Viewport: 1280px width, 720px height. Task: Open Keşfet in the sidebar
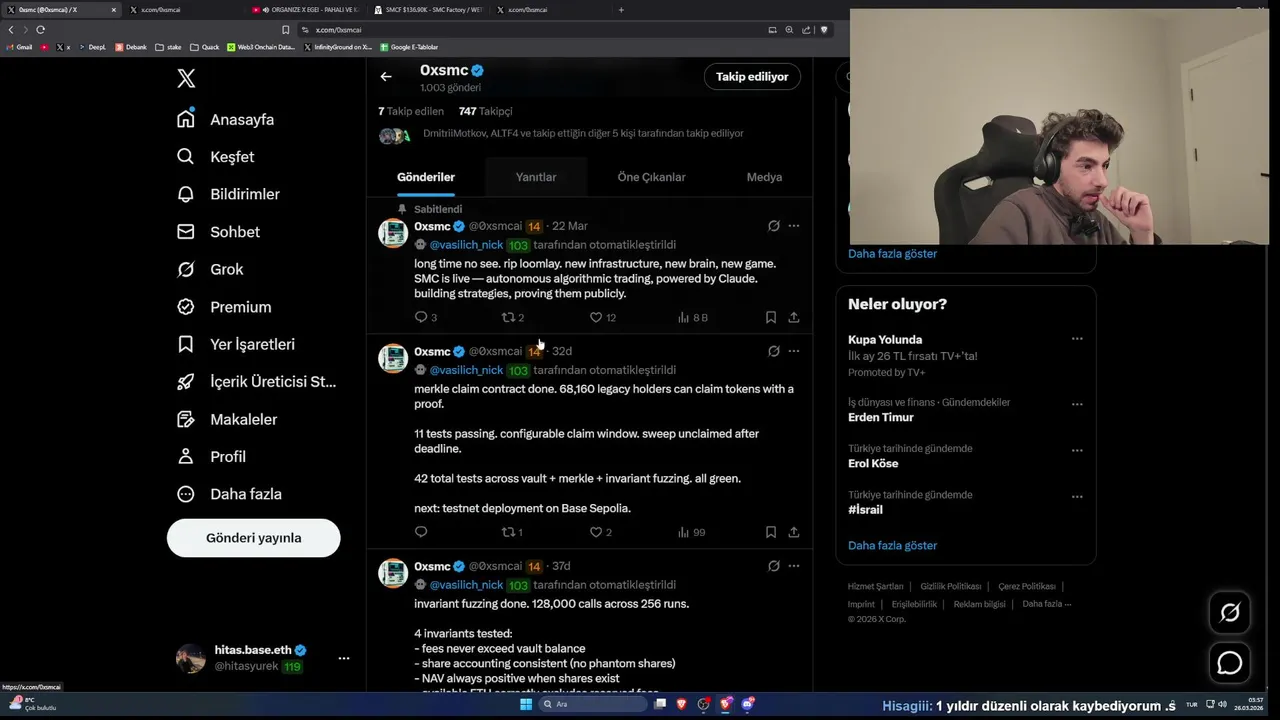[x=215, y=157]
